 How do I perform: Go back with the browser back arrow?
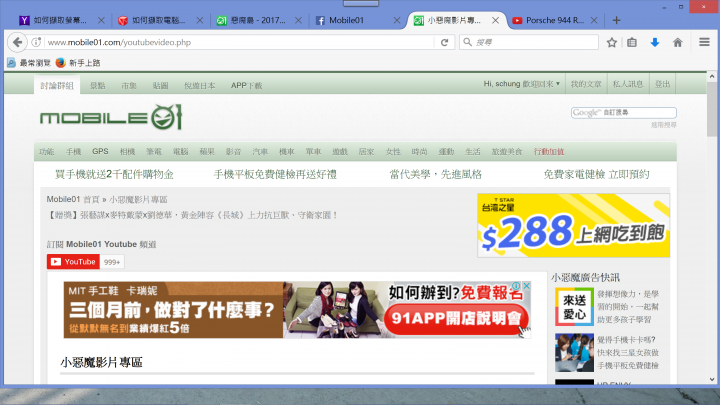pyautogui.click(x=17, y=42)
